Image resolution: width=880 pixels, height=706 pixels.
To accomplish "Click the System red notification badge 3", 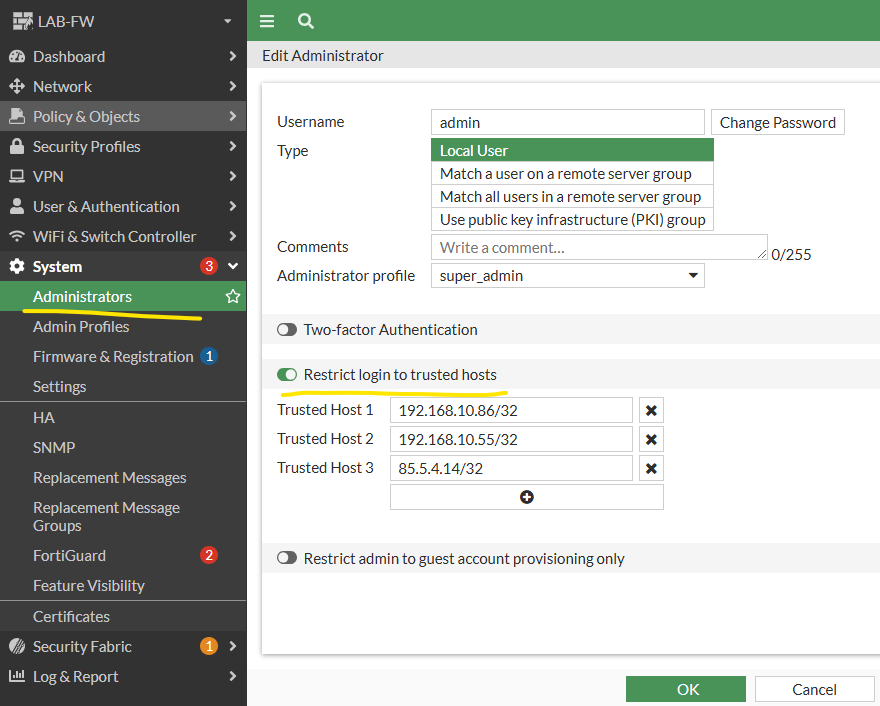I will 209,266.
